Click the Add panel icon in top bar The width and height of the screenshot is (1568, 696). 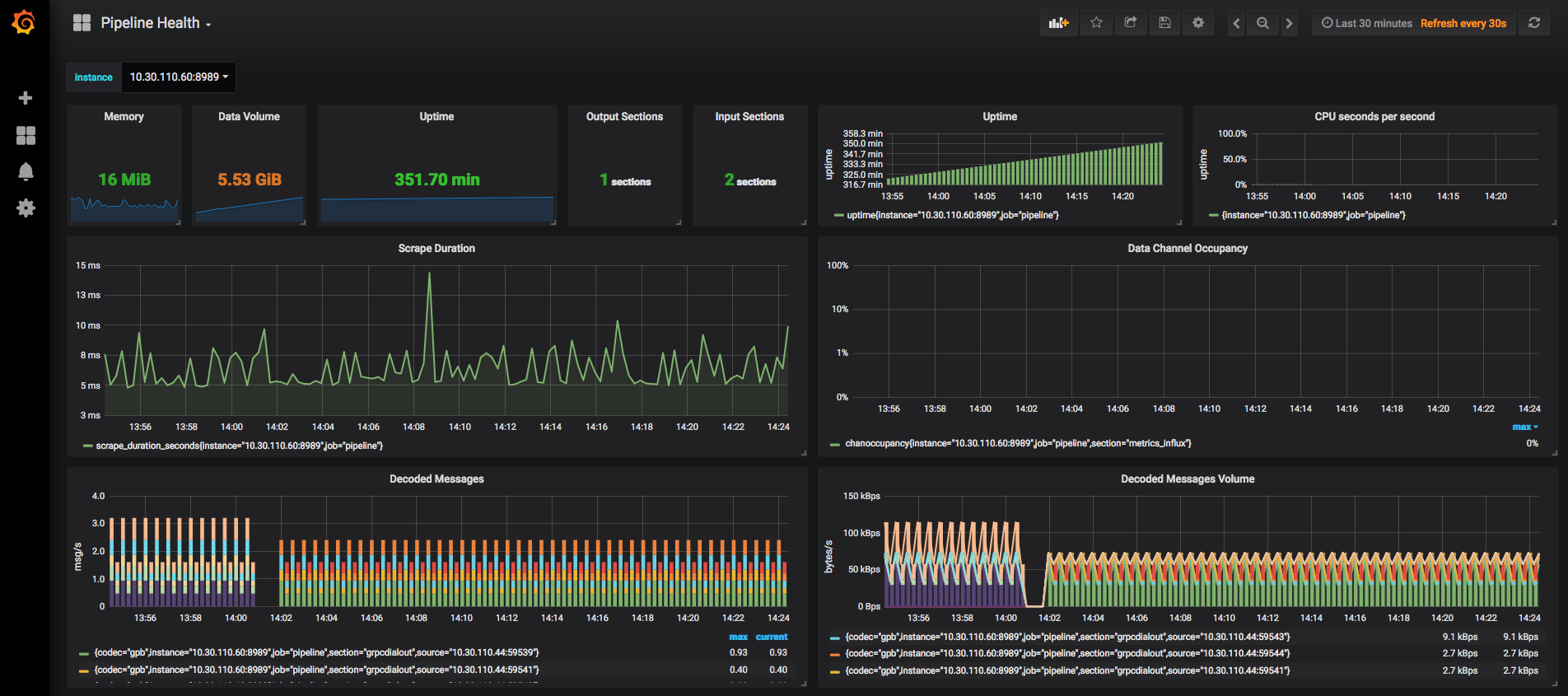pyautogui.click(x=1058, y=23)
